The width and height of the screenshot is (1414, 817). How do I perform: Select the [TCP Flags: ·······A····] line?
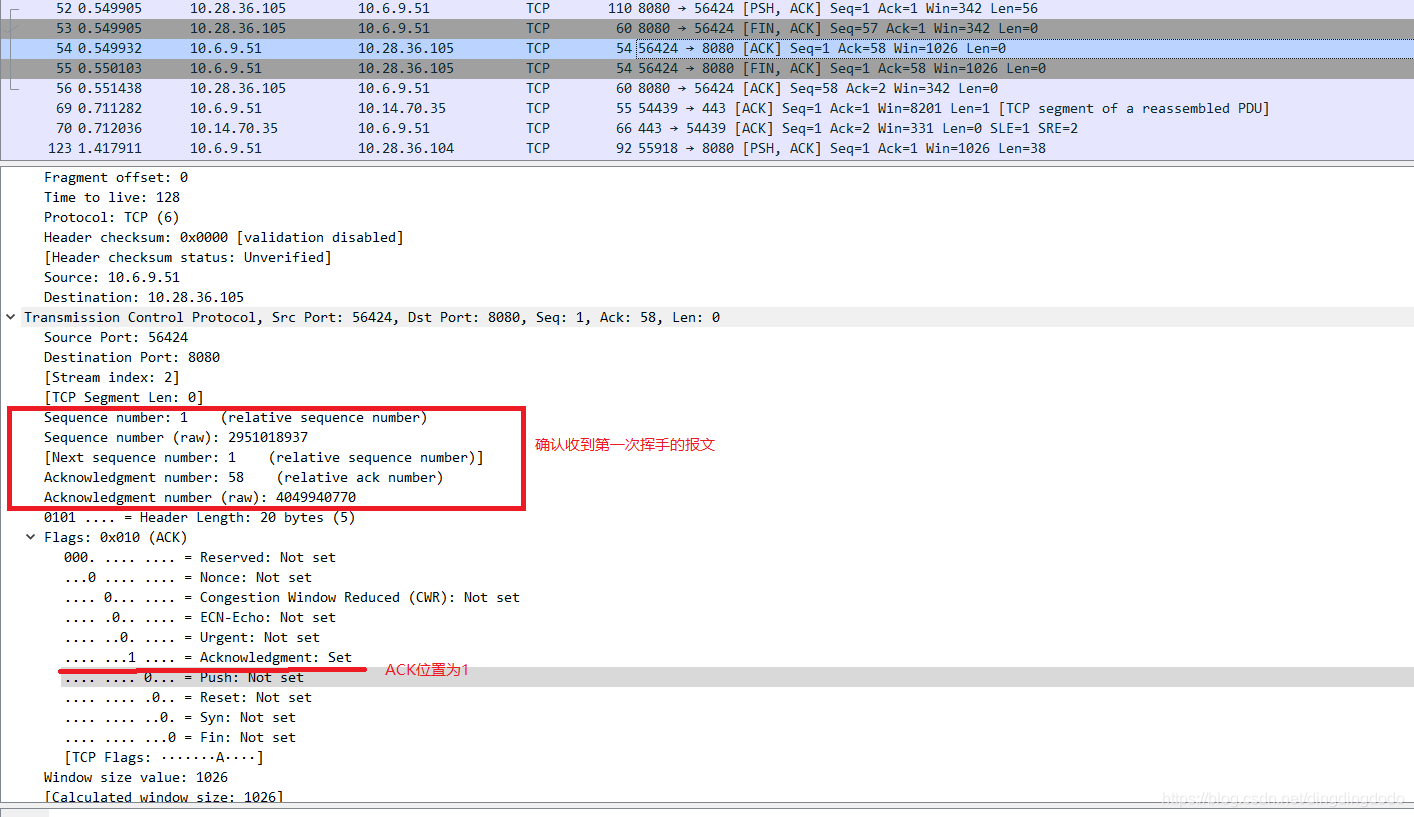point(164,757)
